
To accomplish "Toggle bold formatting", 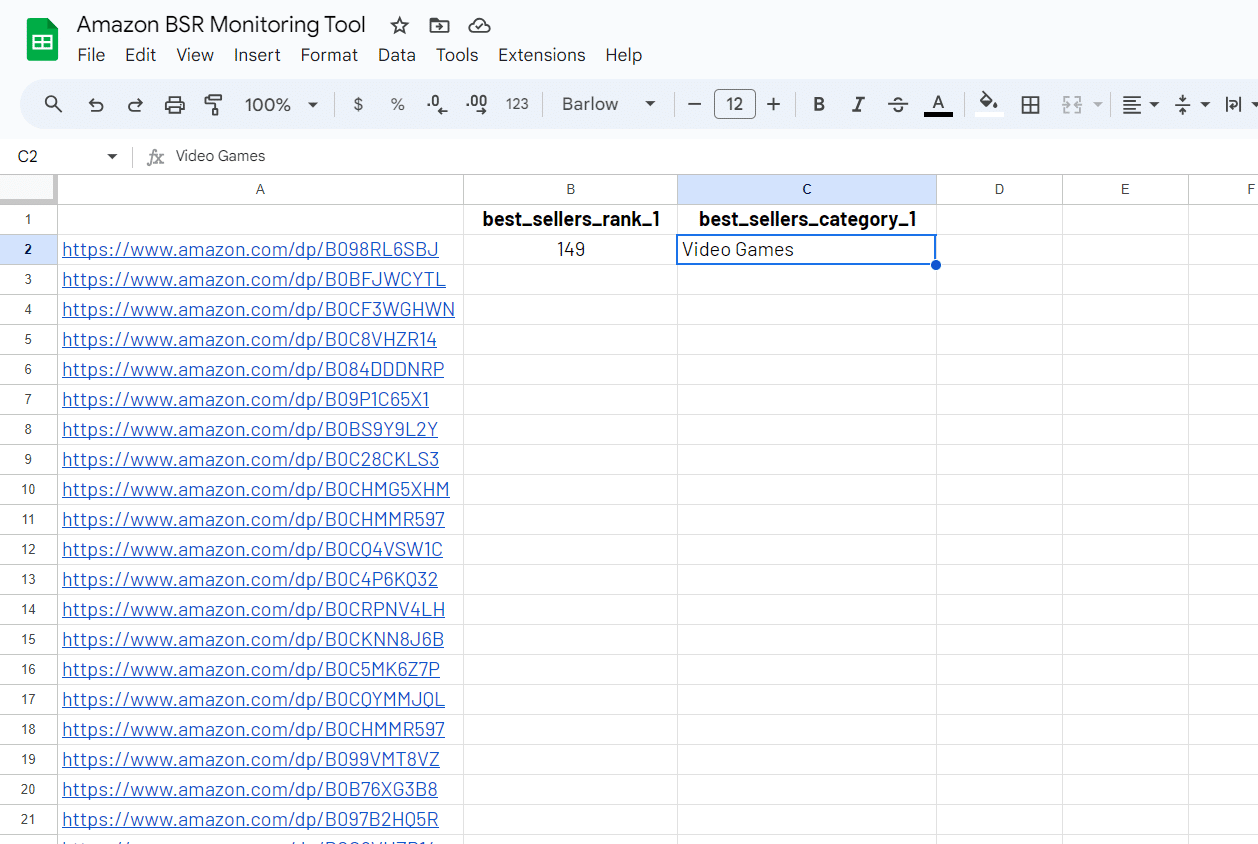I will [819, 105].
